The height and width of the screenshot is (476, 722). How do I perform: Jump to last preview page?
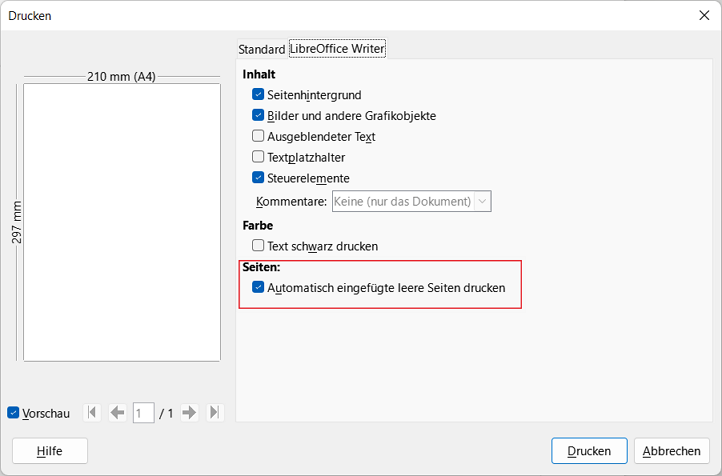pos(215,412)
